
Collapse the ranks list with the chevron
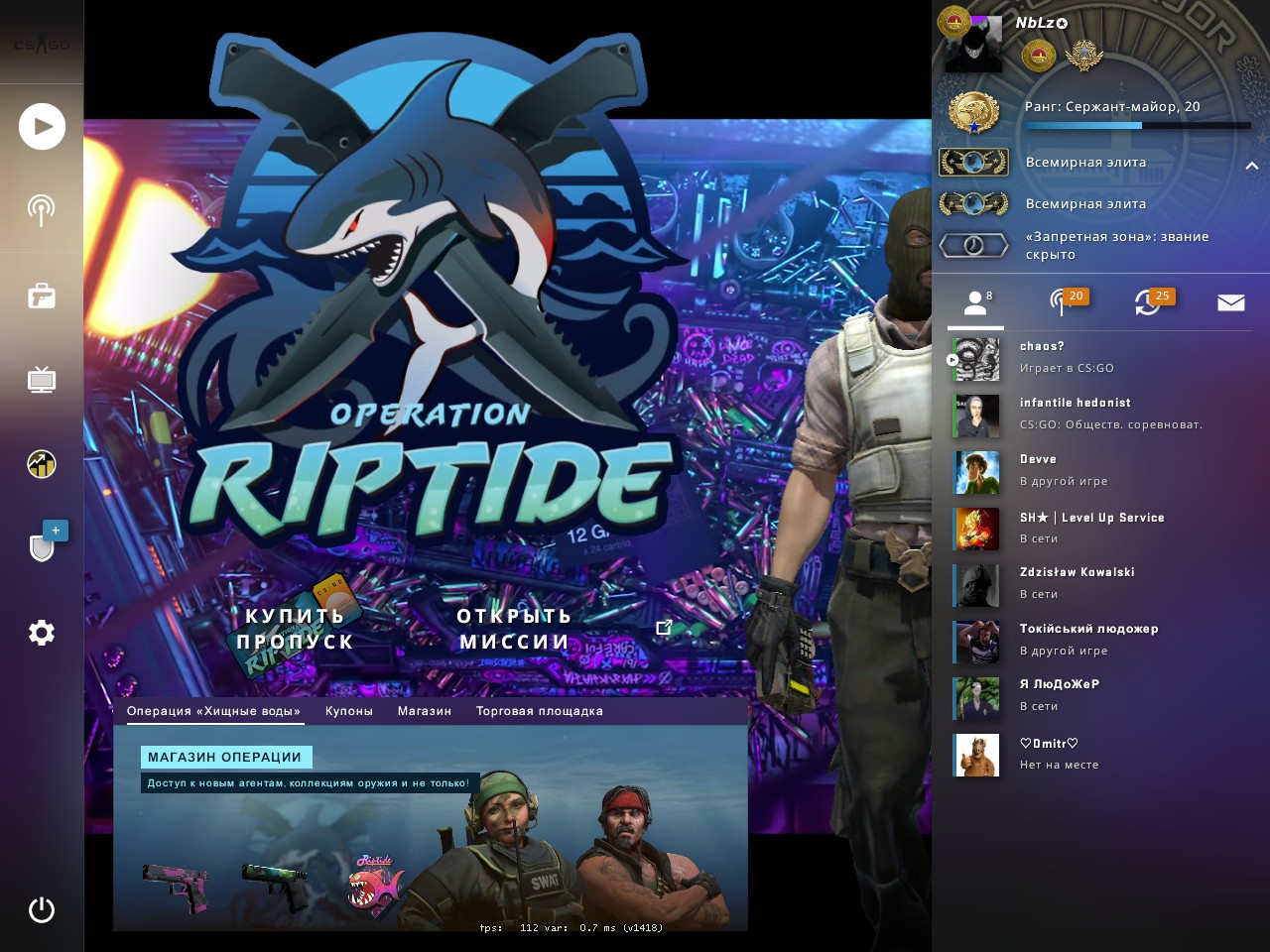1252,166
